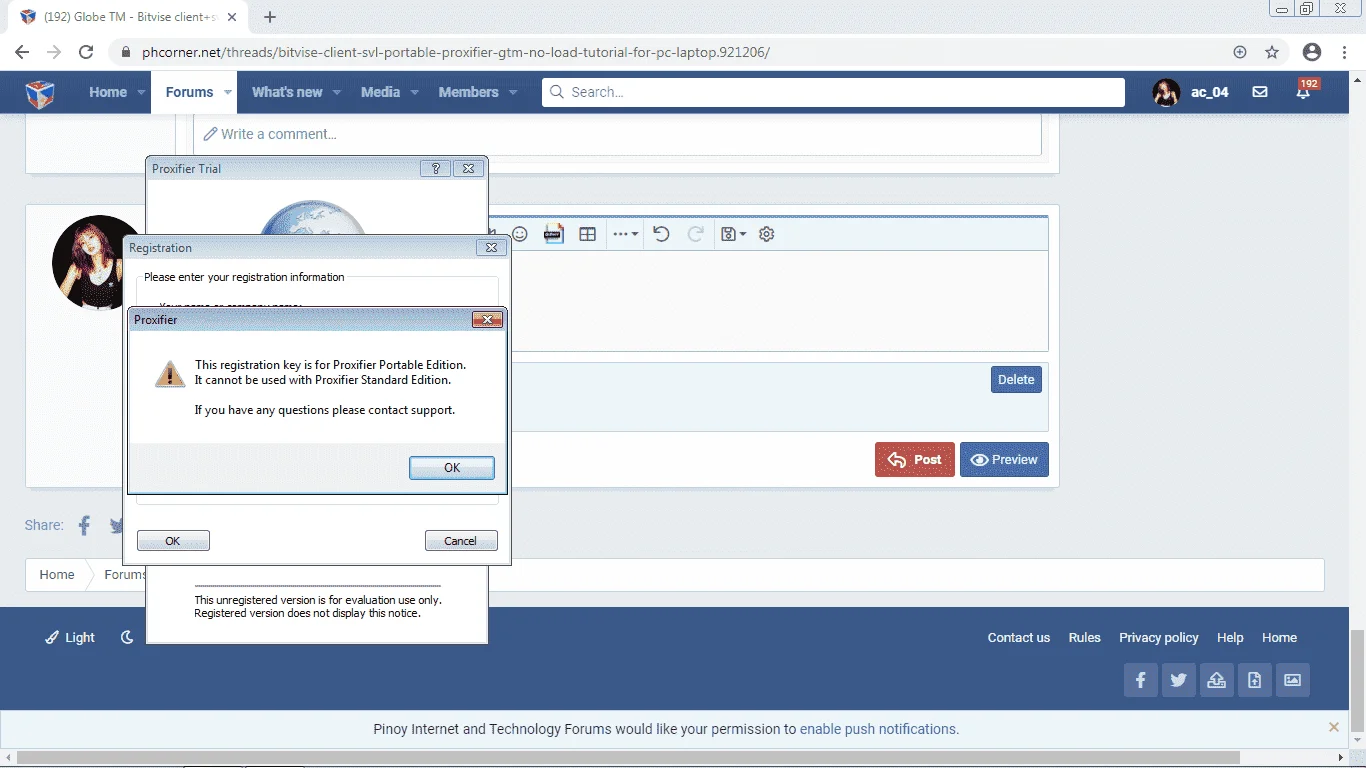This screenshot has height=768, width=1366.
Task: Open the Contact us footer link
Action: click(1018, 638)
